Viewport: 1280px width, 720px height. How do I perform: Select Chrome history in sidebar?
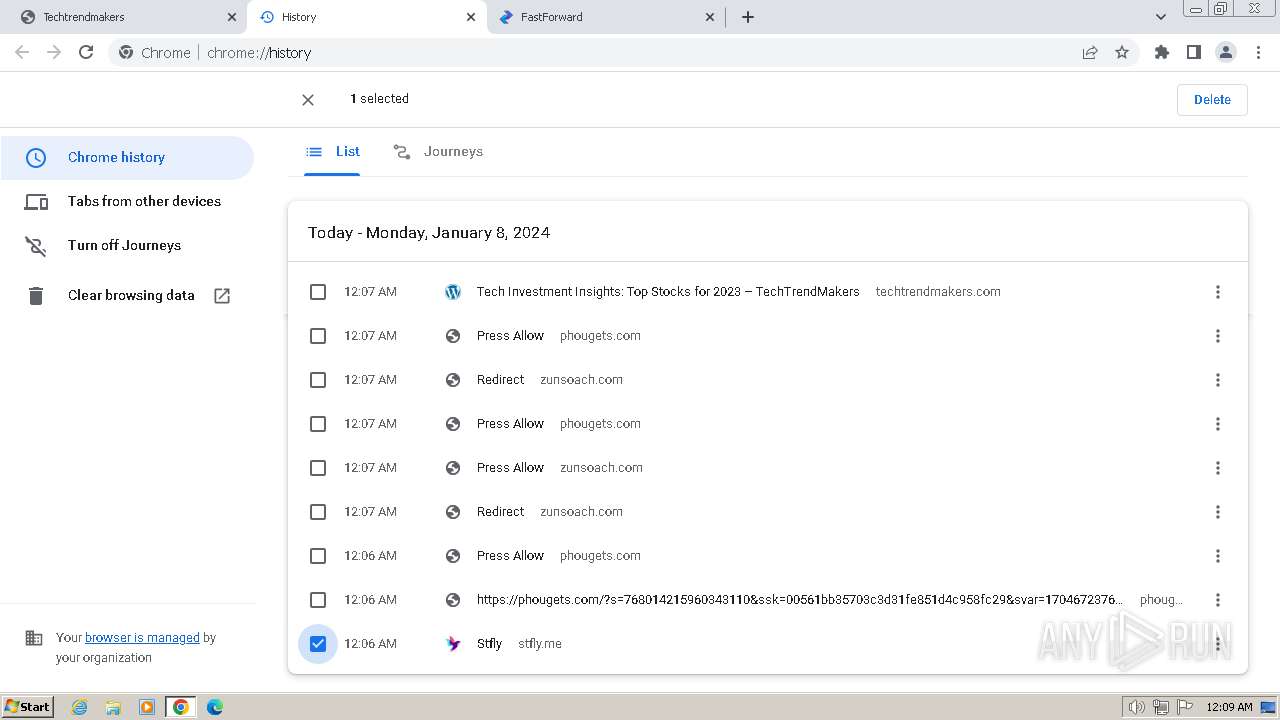[127, 157]
